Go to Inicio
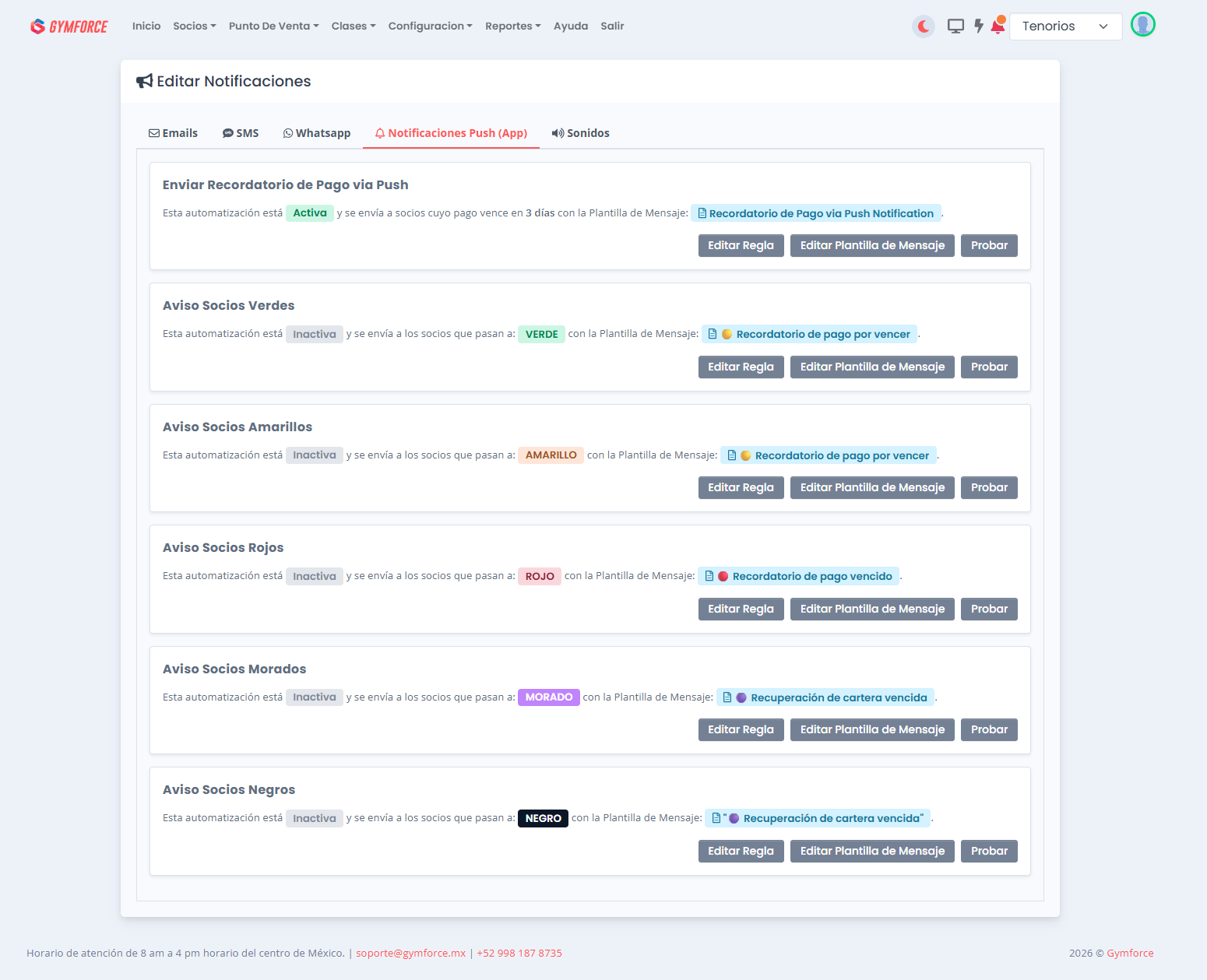The image size is (1207, 980). tap(146, 26)
